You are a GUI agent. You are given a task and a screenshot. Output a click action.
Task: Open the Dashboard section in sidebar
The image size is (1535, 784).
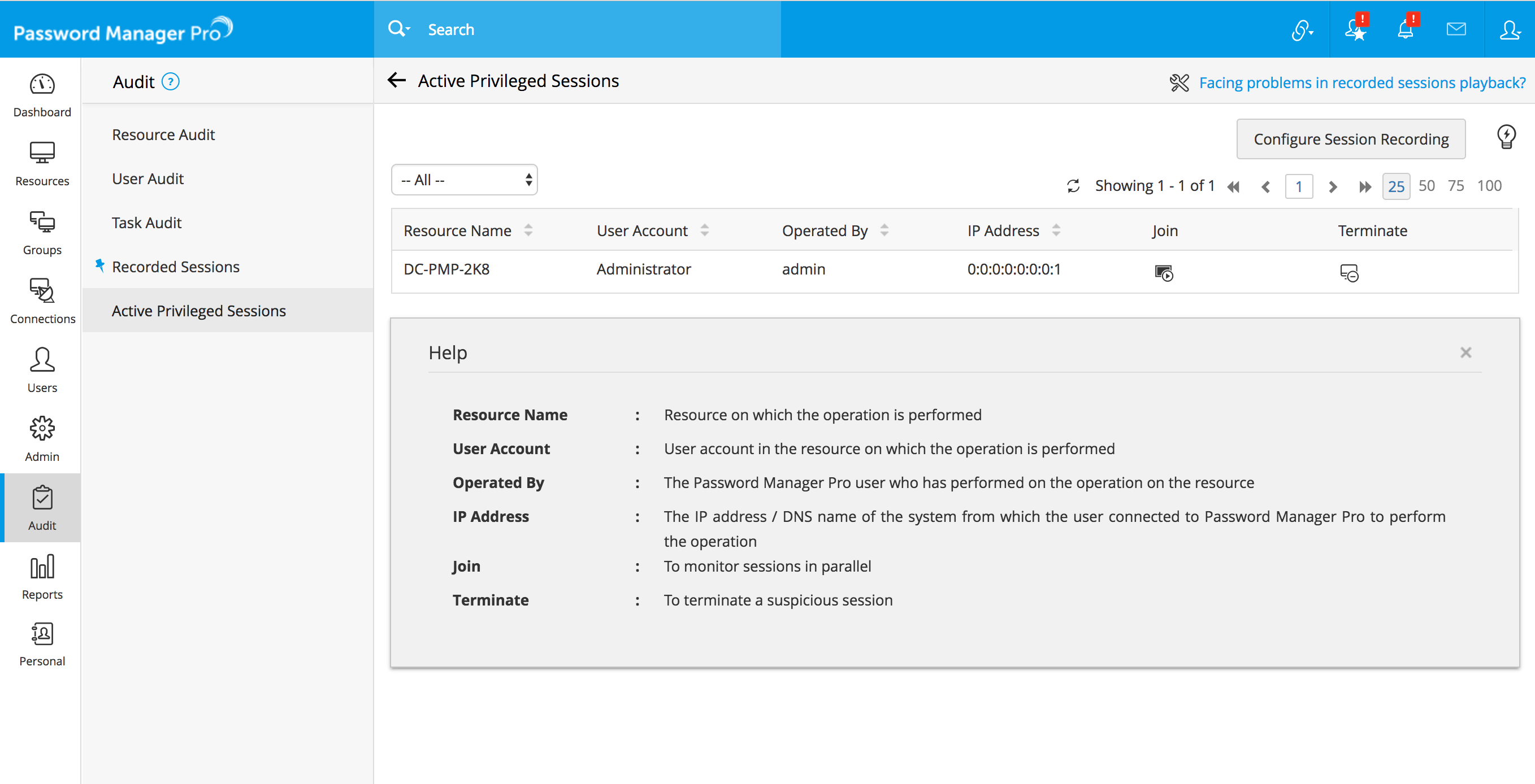[42, 94]
